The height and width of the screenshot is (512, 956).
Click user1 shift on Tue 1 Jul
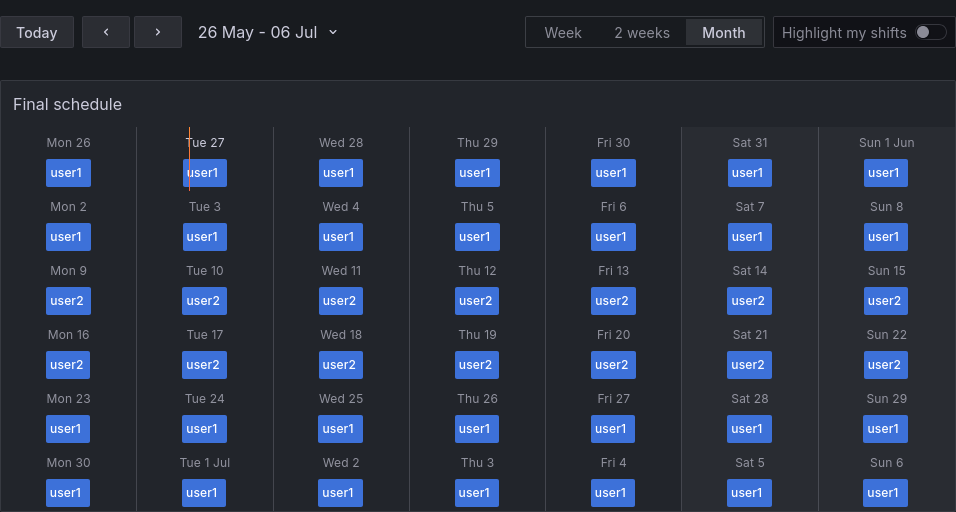204,493
